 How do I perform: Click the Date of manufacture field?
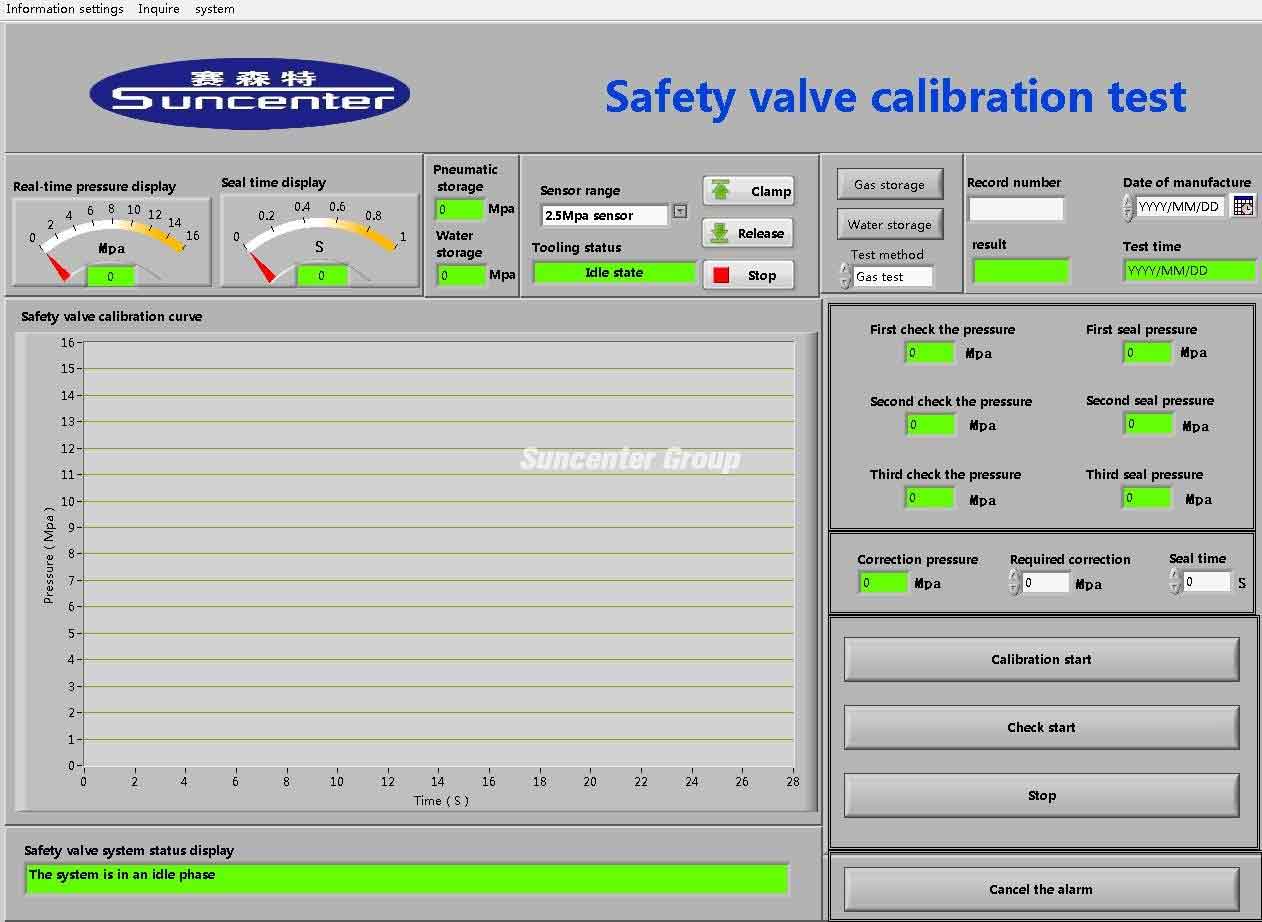[x=1180, y=207]
